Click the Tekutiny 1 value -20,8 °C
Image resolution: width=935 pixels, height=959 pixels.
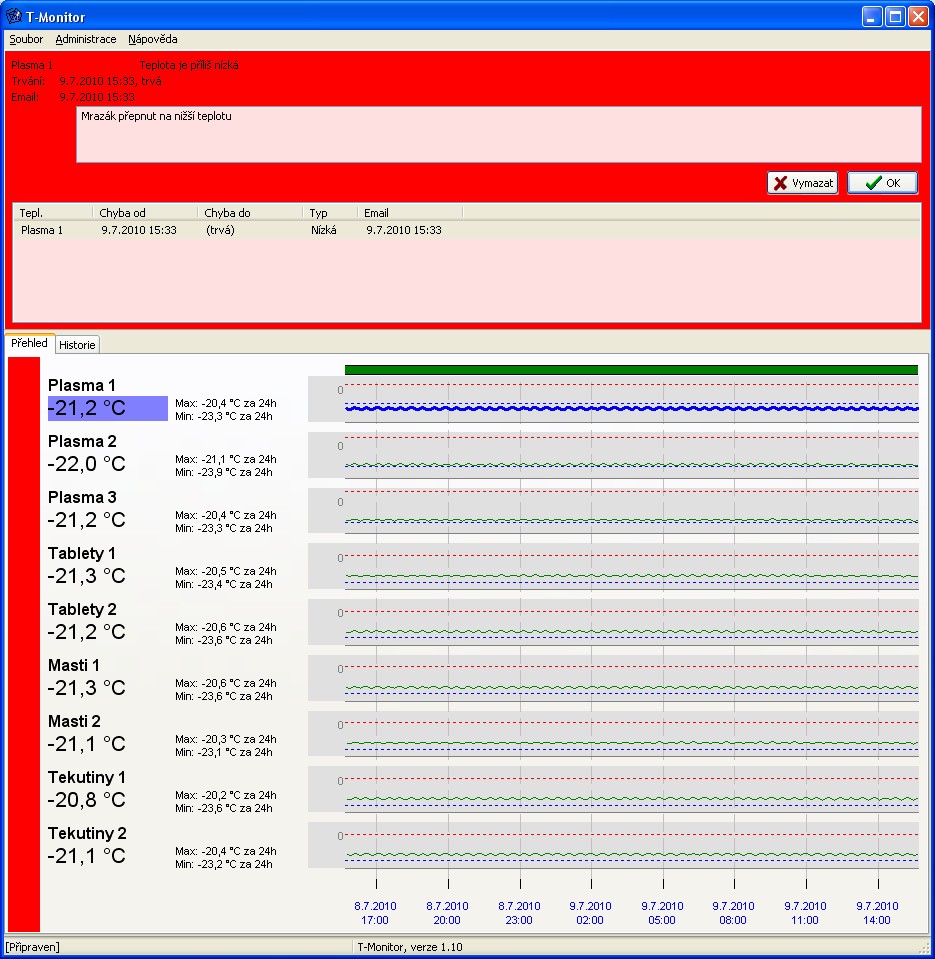(x=86, y=800)
